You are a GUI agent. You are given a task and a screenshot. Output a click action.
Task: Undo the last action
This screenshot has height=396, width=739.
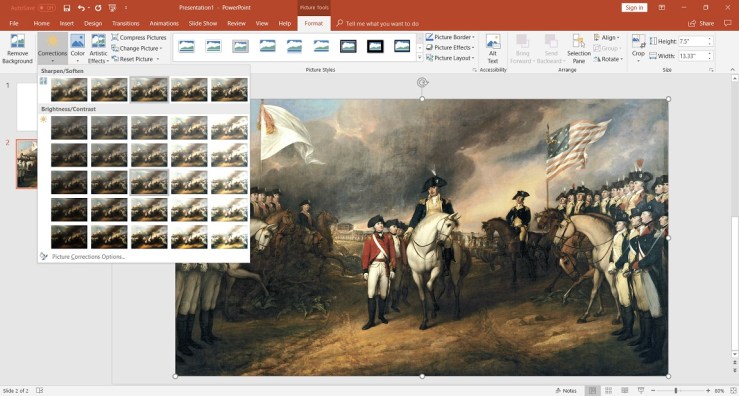coord(81,8)
